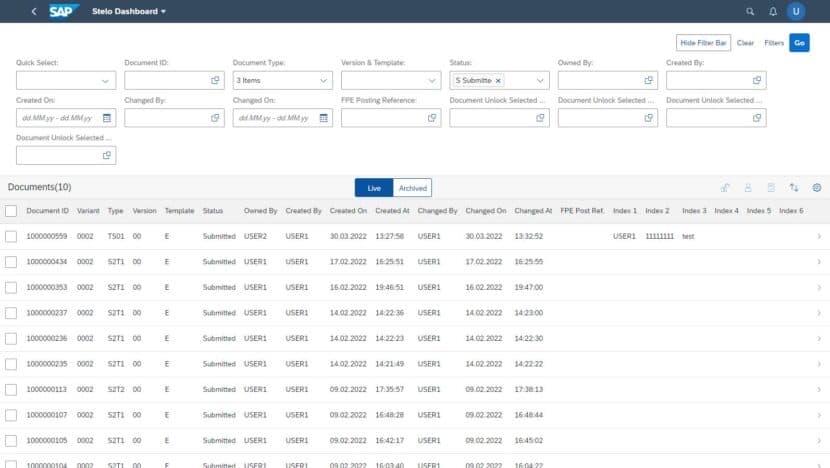Expand the Version & Template dropdown
830x468 pixels.
pos(391,80)
